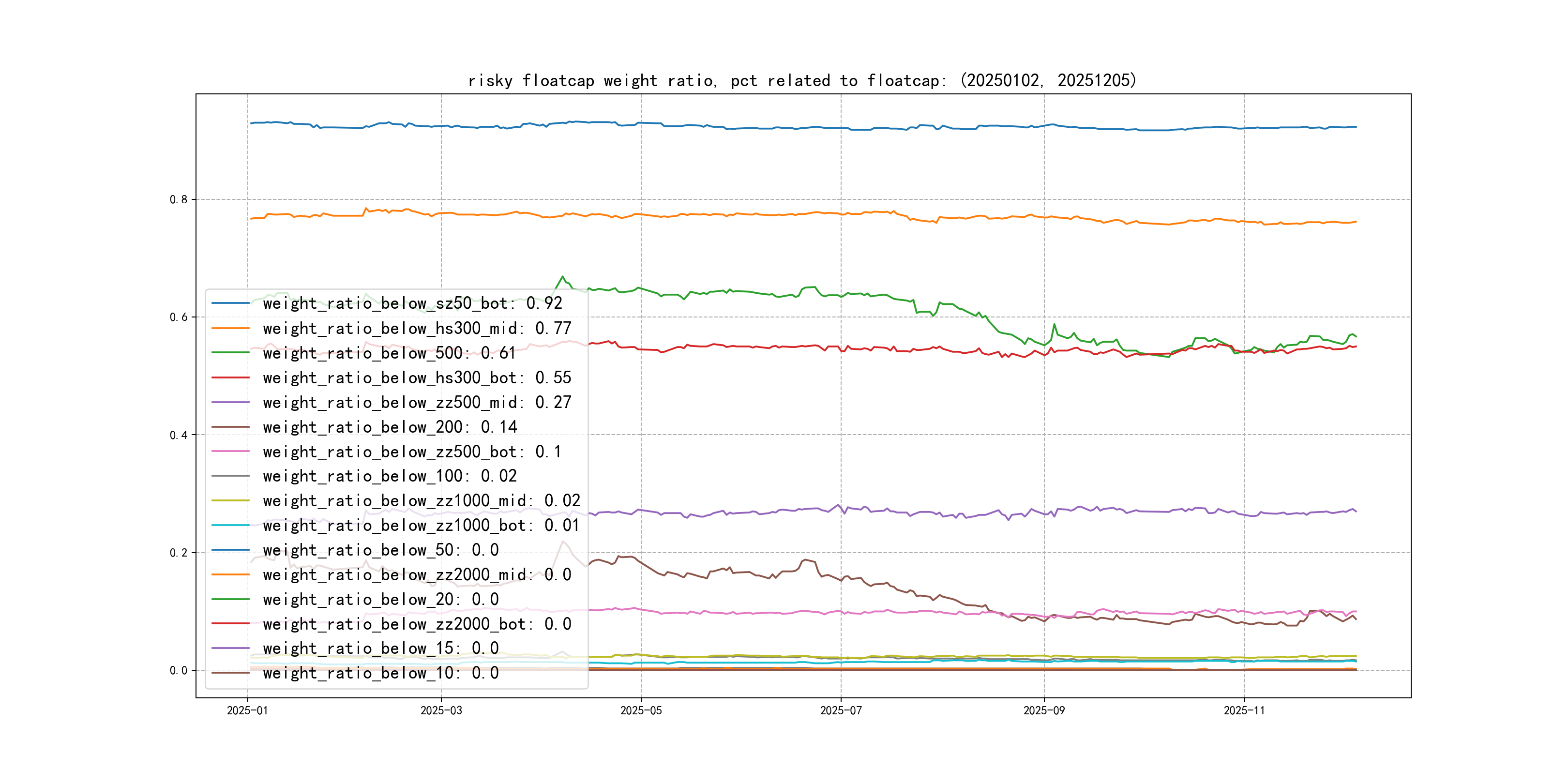Image resolution: width=1568 pixels, height=784 pixels.
Task: Click the 0.4 y-axis tick label
Action: 179,435
